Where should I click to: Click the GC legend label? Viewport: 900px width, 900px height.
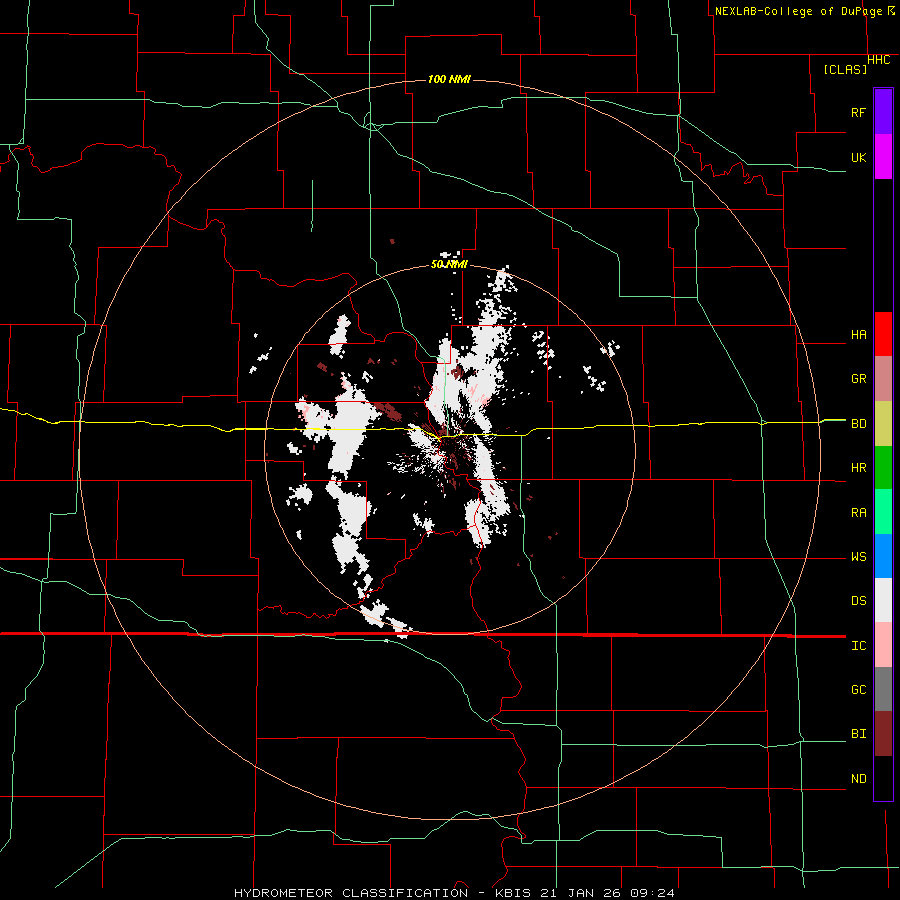858,690
